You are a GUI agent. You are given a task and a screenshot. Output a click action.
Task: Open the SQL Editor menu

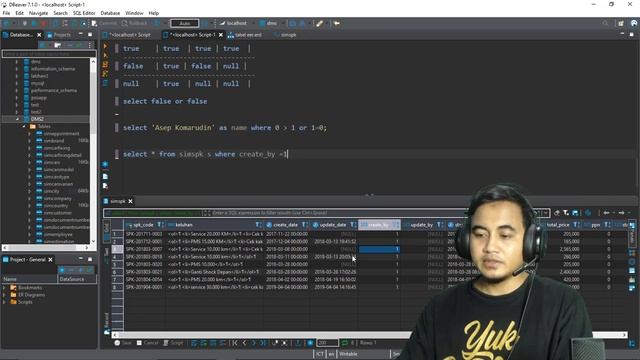coord(84,13)
